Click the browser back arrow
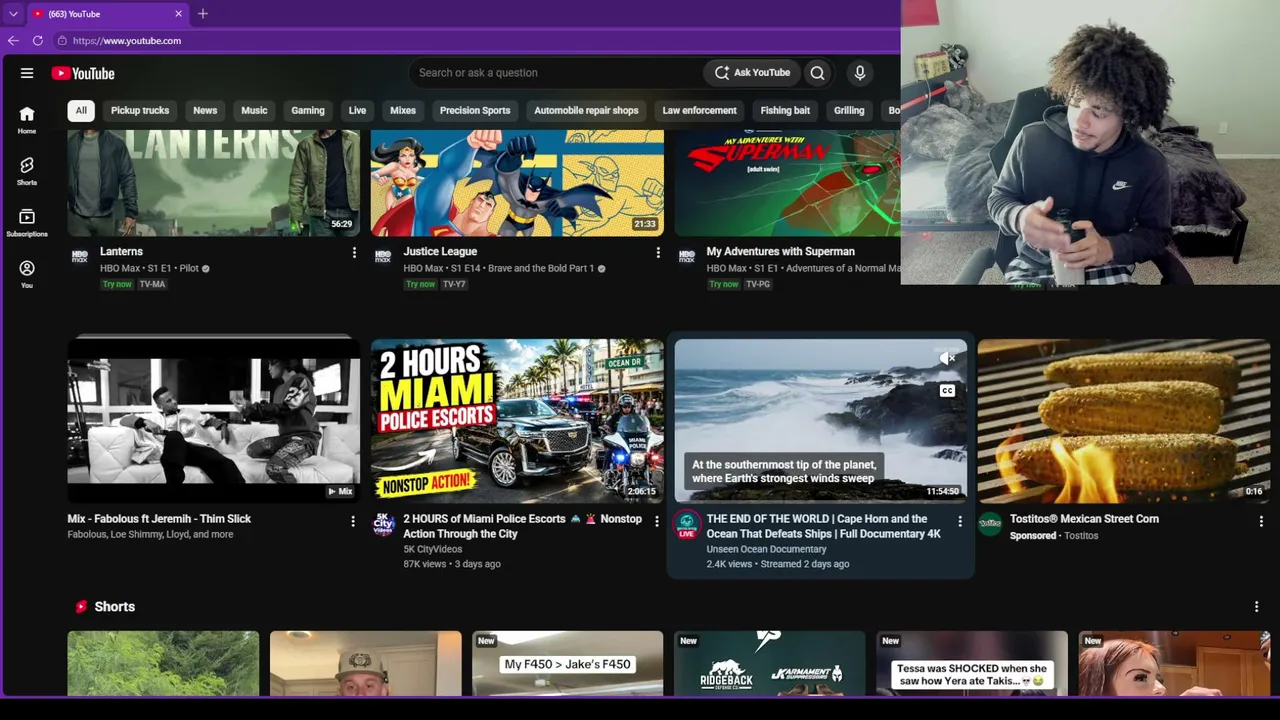 tap(13, 41)
